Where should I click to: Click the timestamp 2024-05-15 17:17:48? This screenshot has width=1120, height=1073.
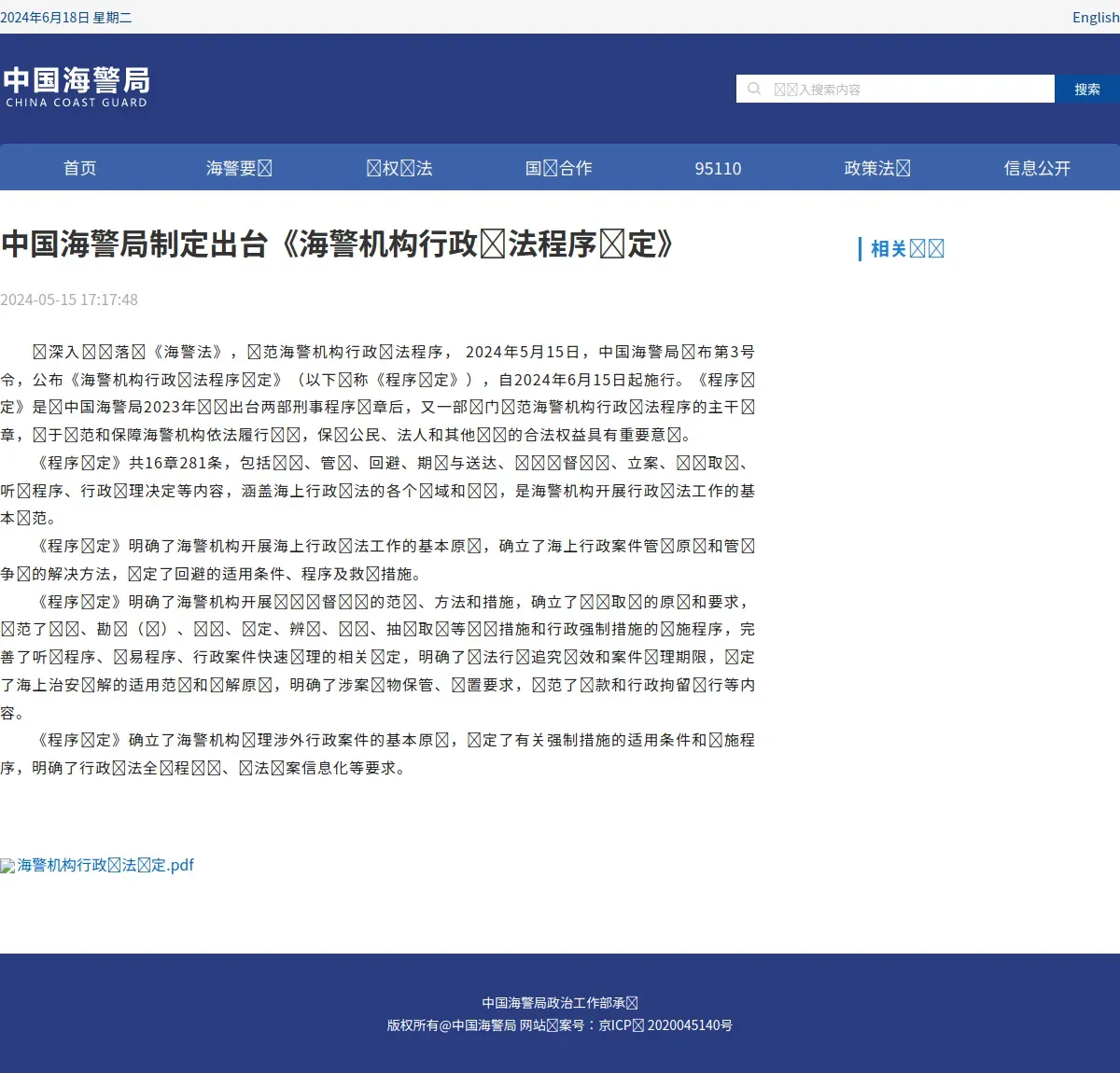[x=69, y=300]
